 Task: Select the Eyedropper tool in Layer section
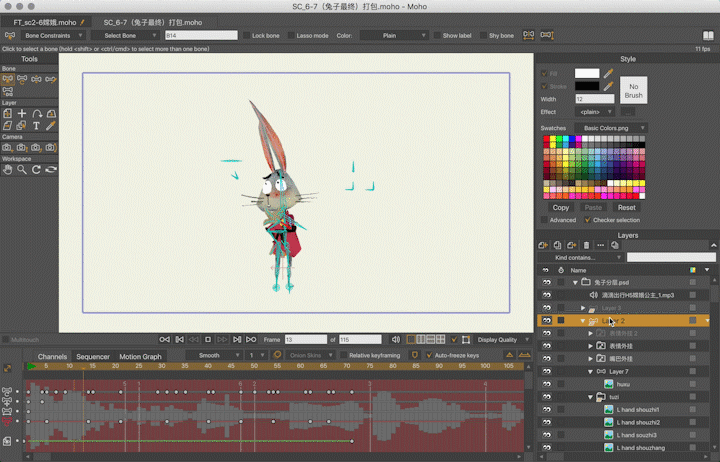tap(51, 125)
